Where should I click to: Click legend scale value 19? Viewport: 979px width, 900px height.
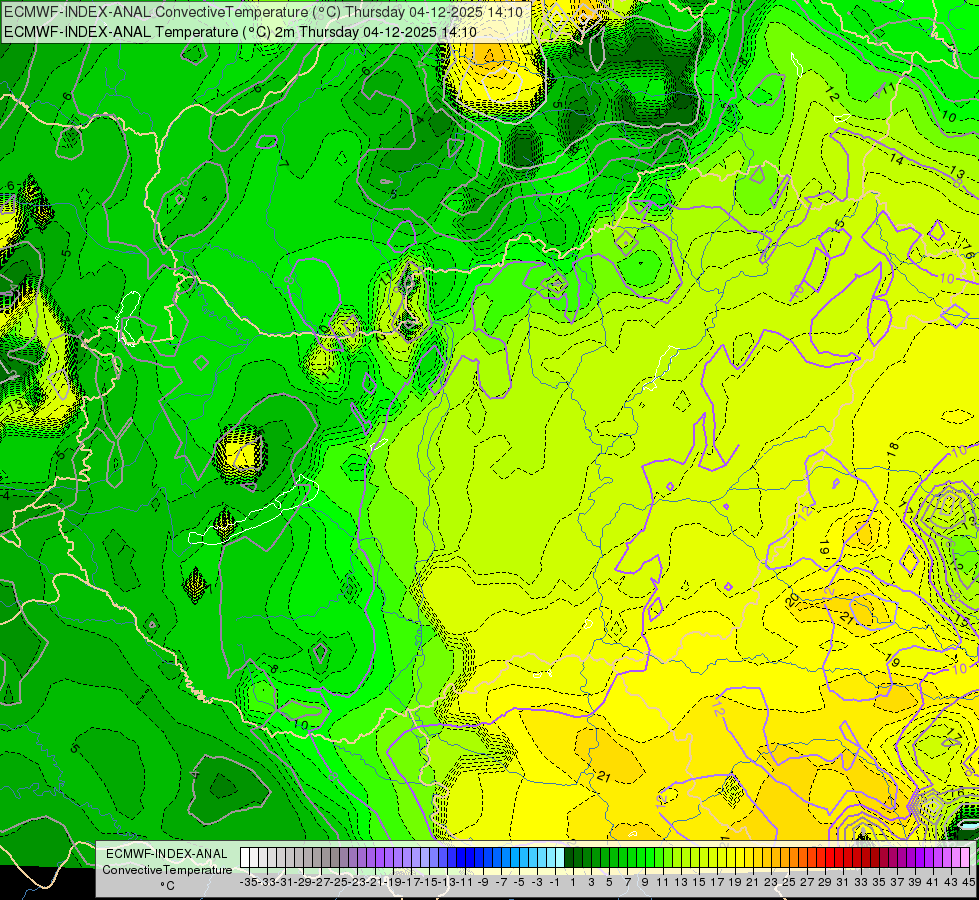pyautogui.click(x=735, y=882)
